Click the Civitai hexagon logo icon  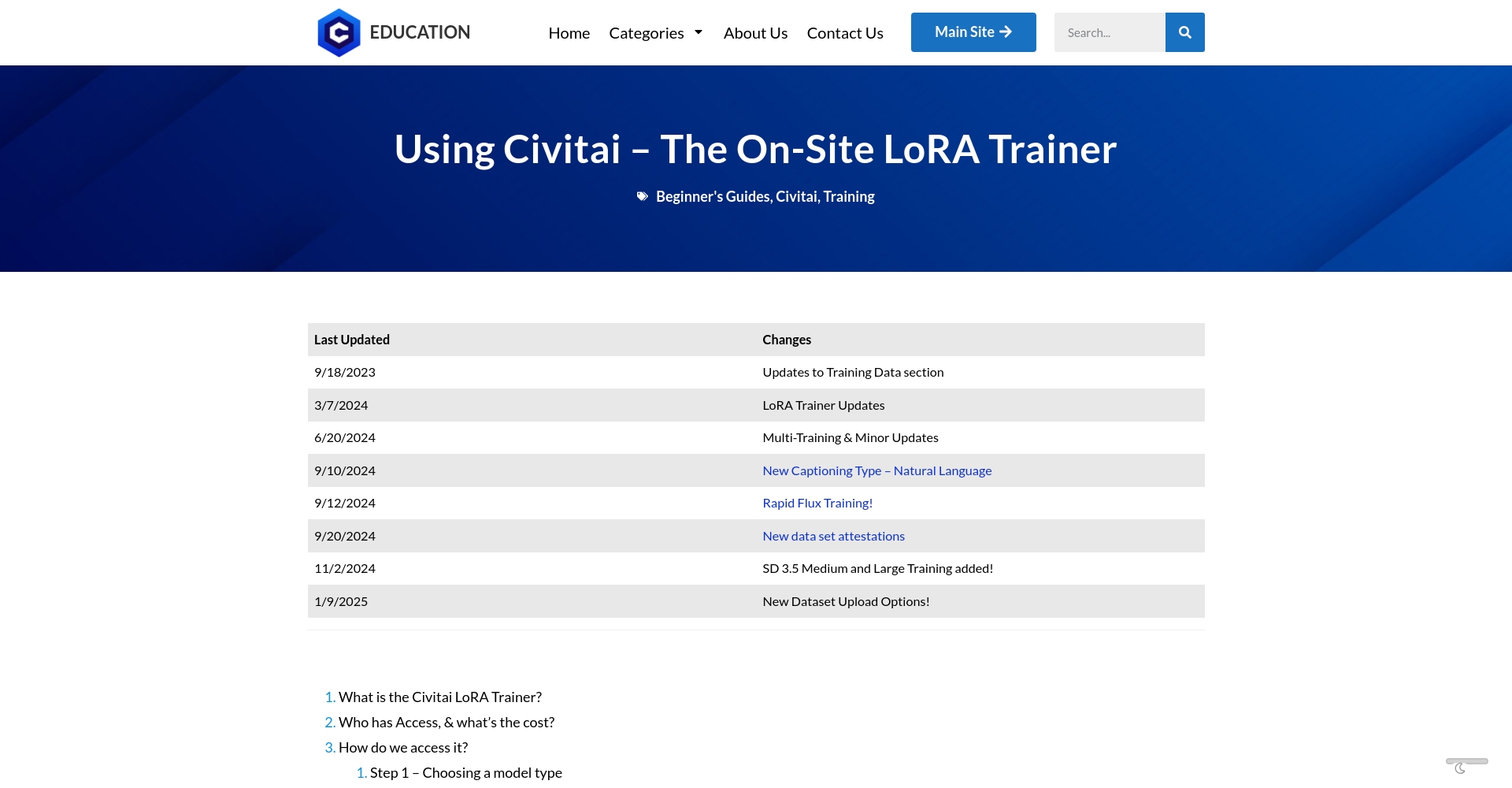pos(339,32)
